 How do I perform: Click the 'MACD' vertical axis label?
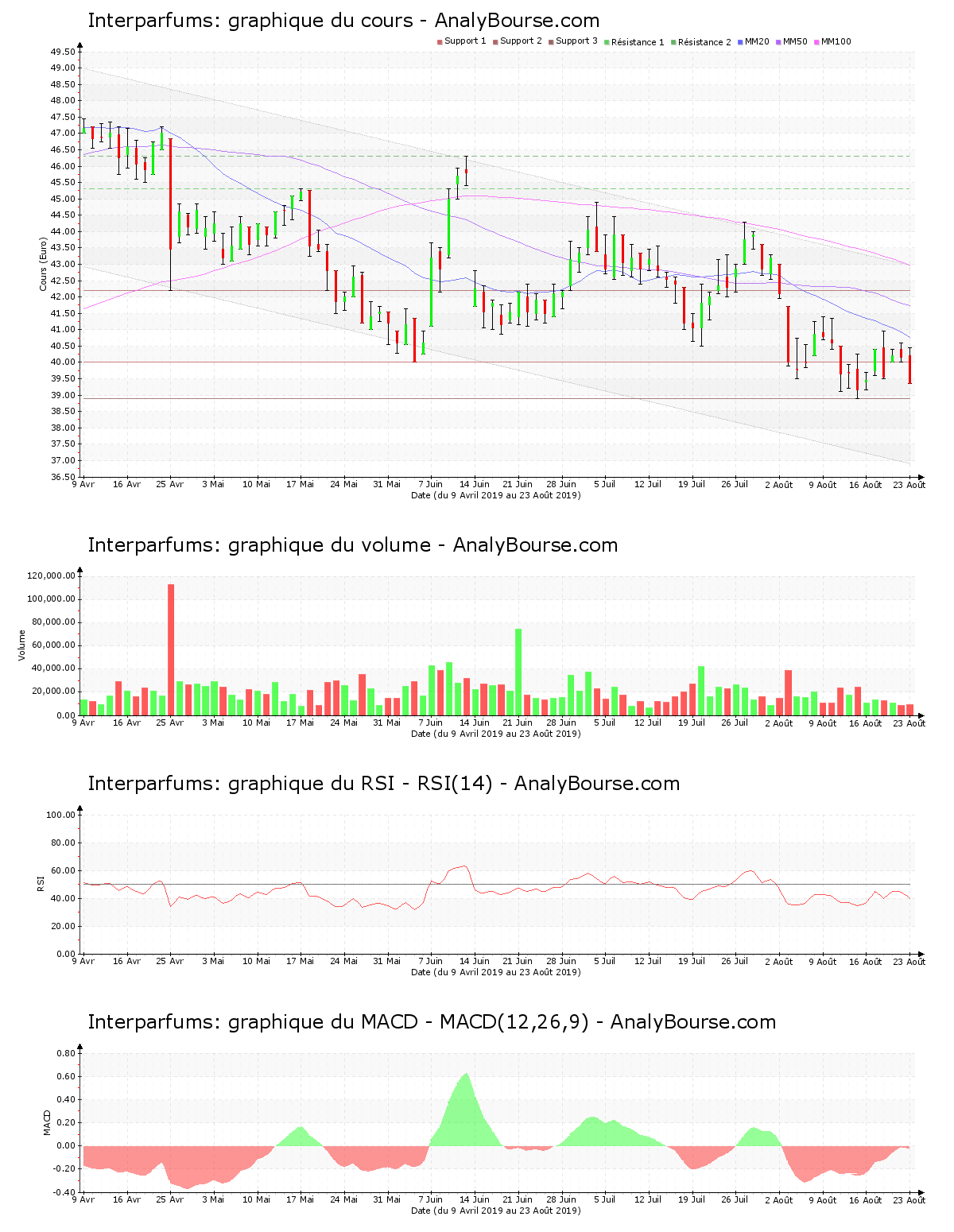[x=47, y=1122]
